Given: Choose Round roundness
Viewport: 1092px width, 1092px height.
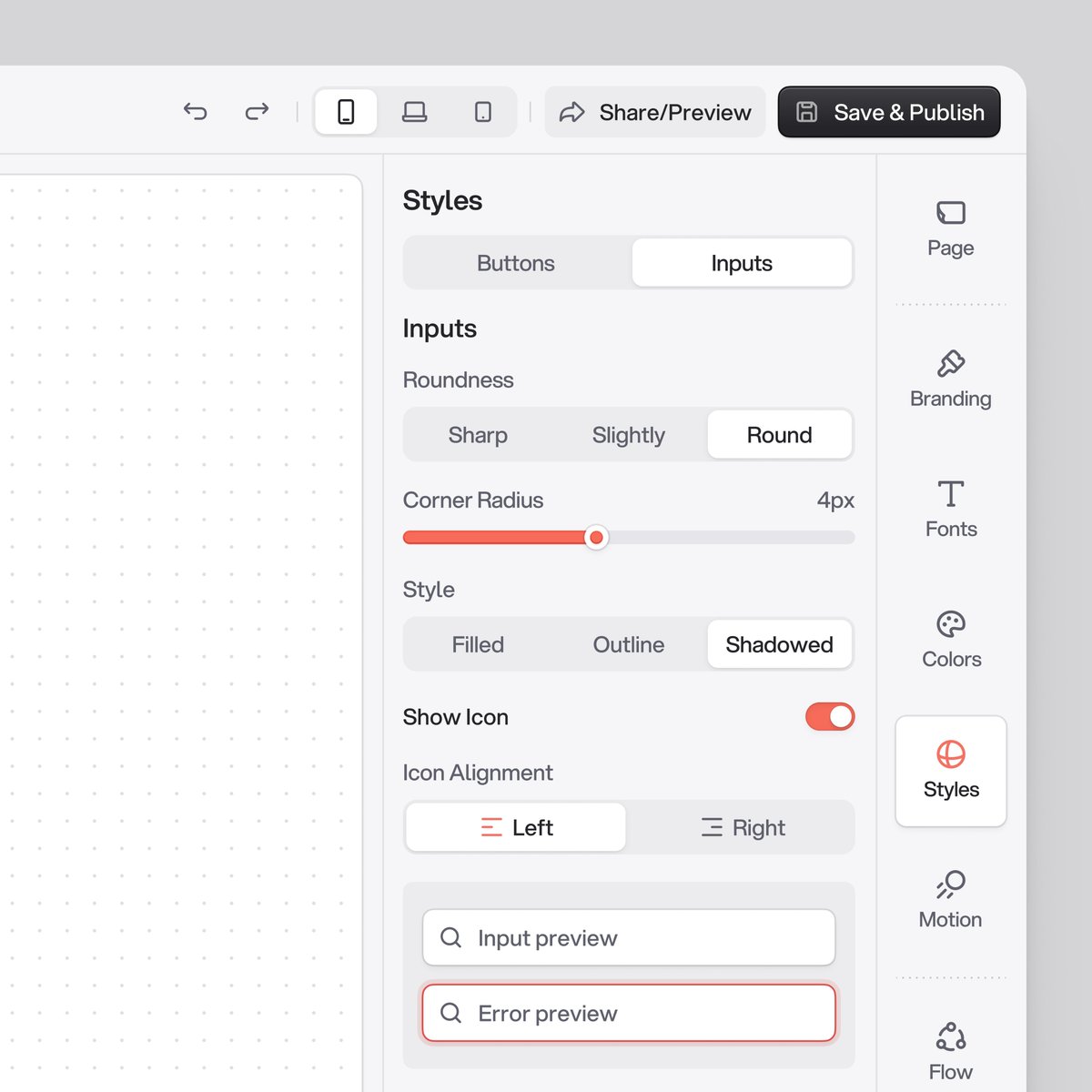Looking at the screenshot, I should coord(780,435).
